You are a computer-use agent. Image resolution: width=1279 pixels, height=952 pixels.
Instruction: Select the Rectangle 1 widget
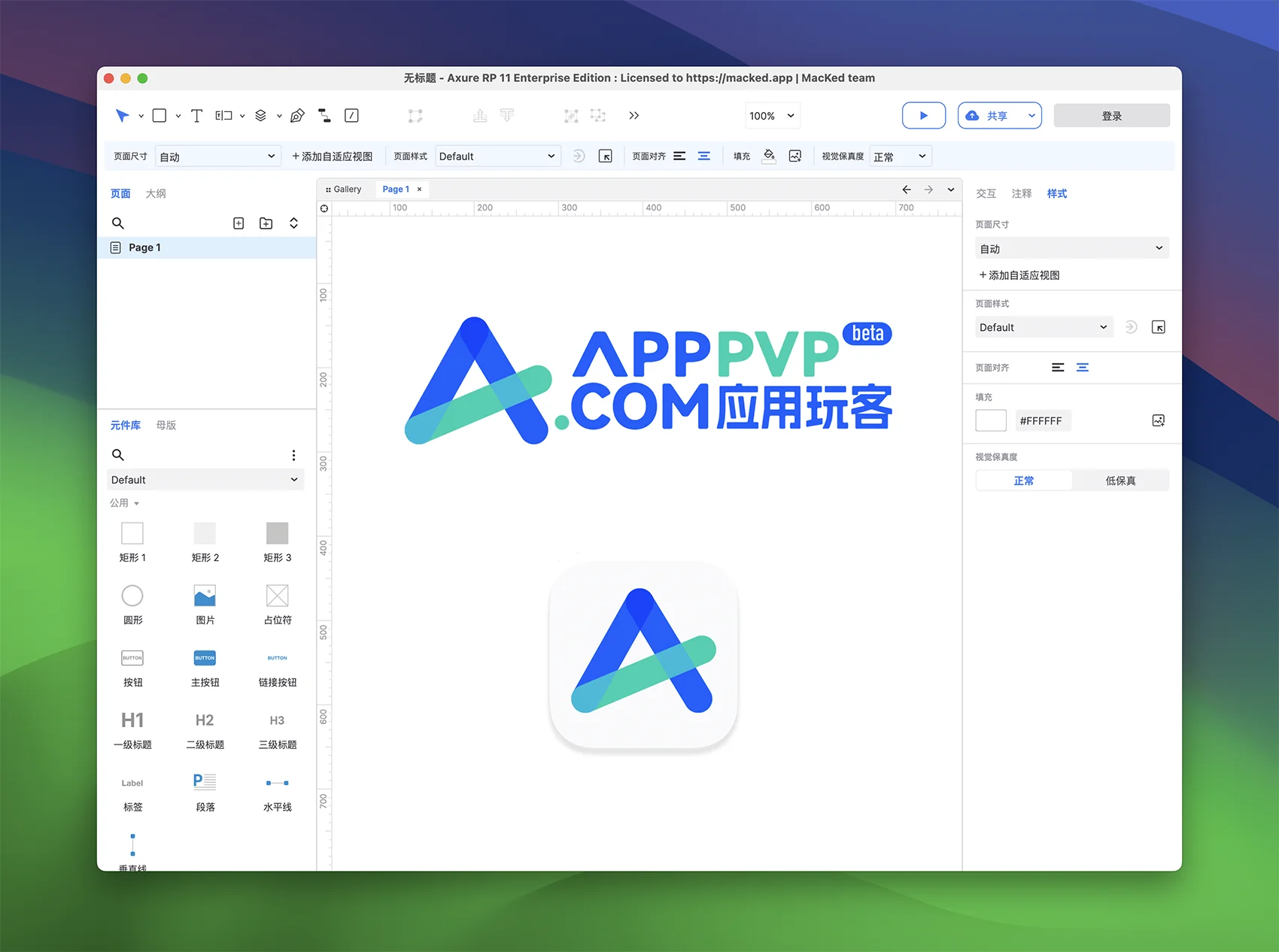(x=132, y=541)
